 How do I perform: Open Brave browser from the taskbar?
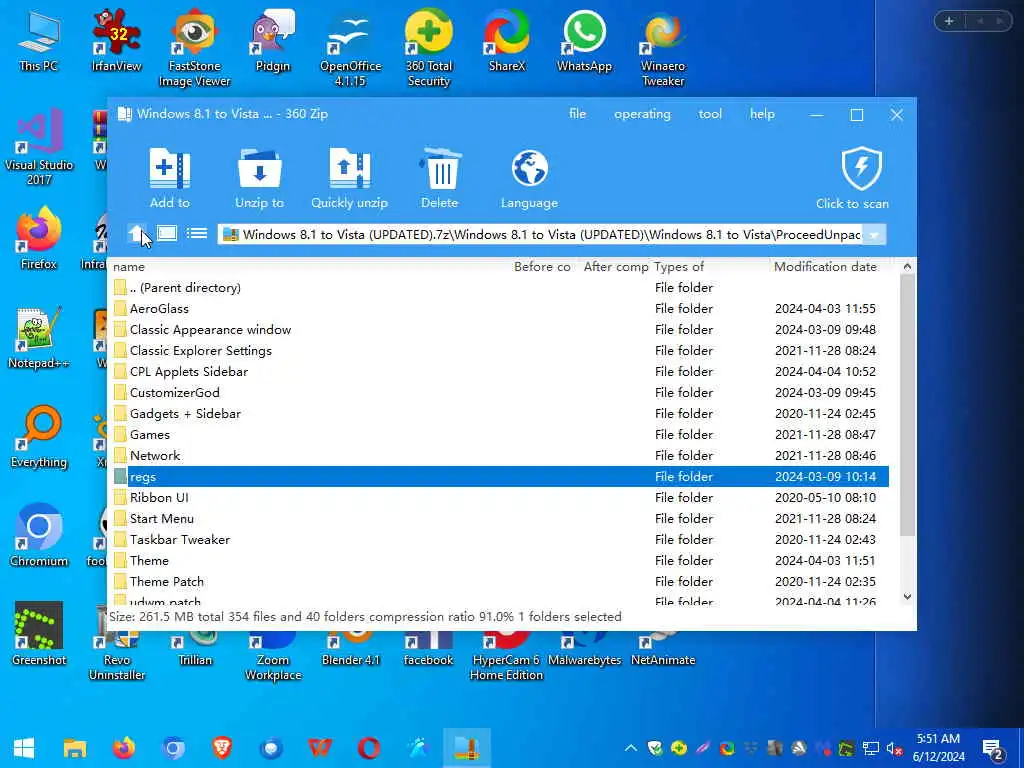click(221, 748)
